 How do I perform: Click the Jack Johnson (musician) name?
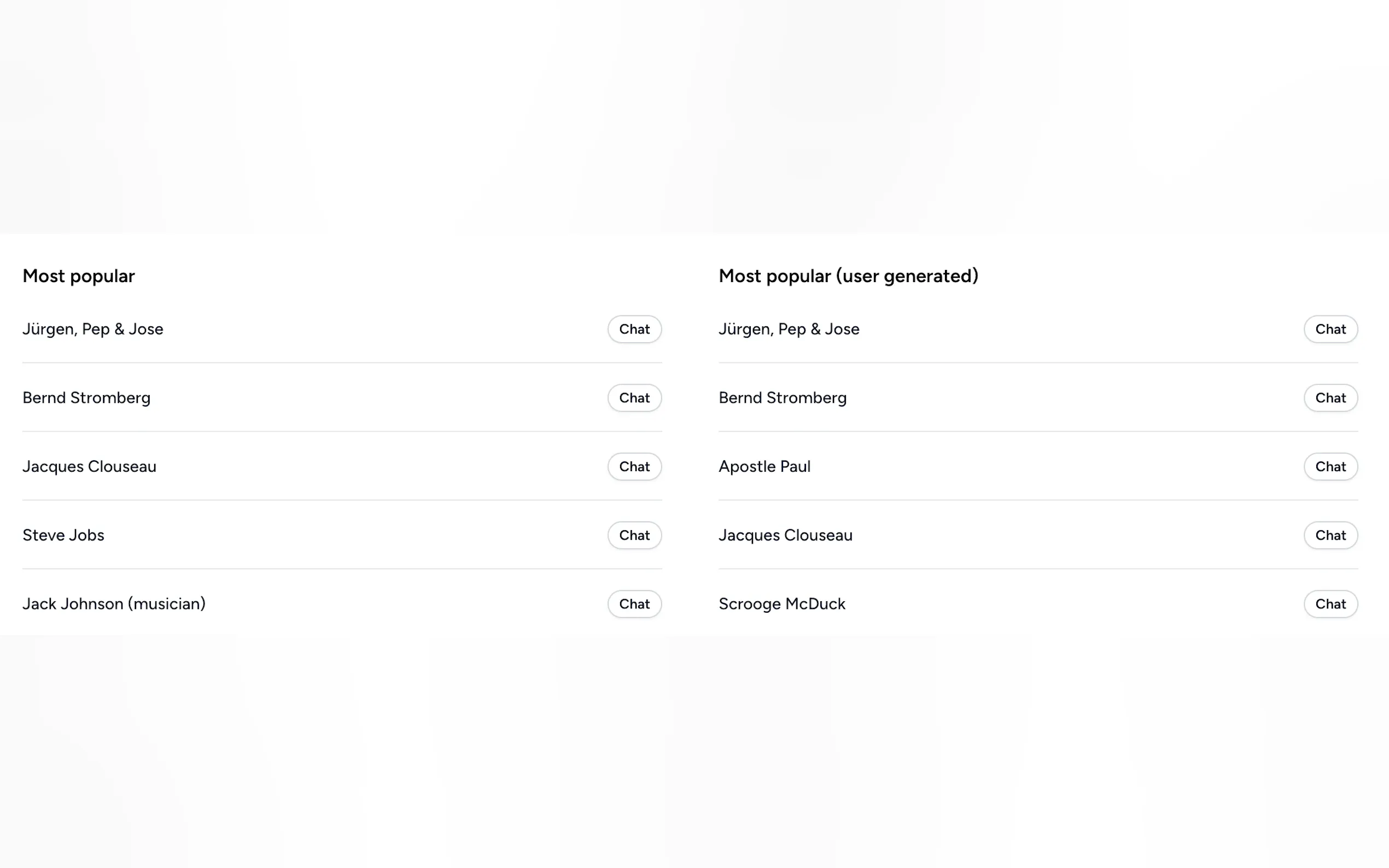114,604
